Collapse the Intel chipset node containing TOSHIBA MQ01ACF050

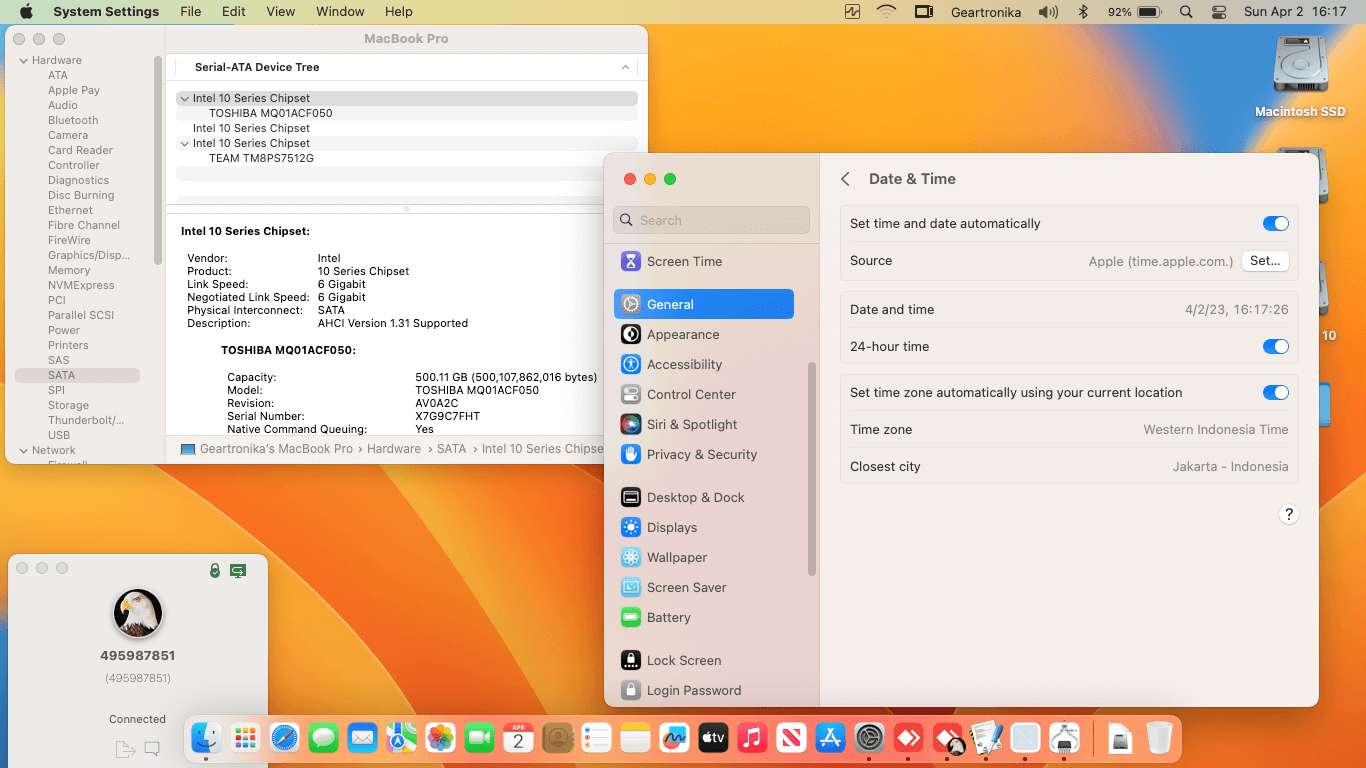(x=184, y=99)
